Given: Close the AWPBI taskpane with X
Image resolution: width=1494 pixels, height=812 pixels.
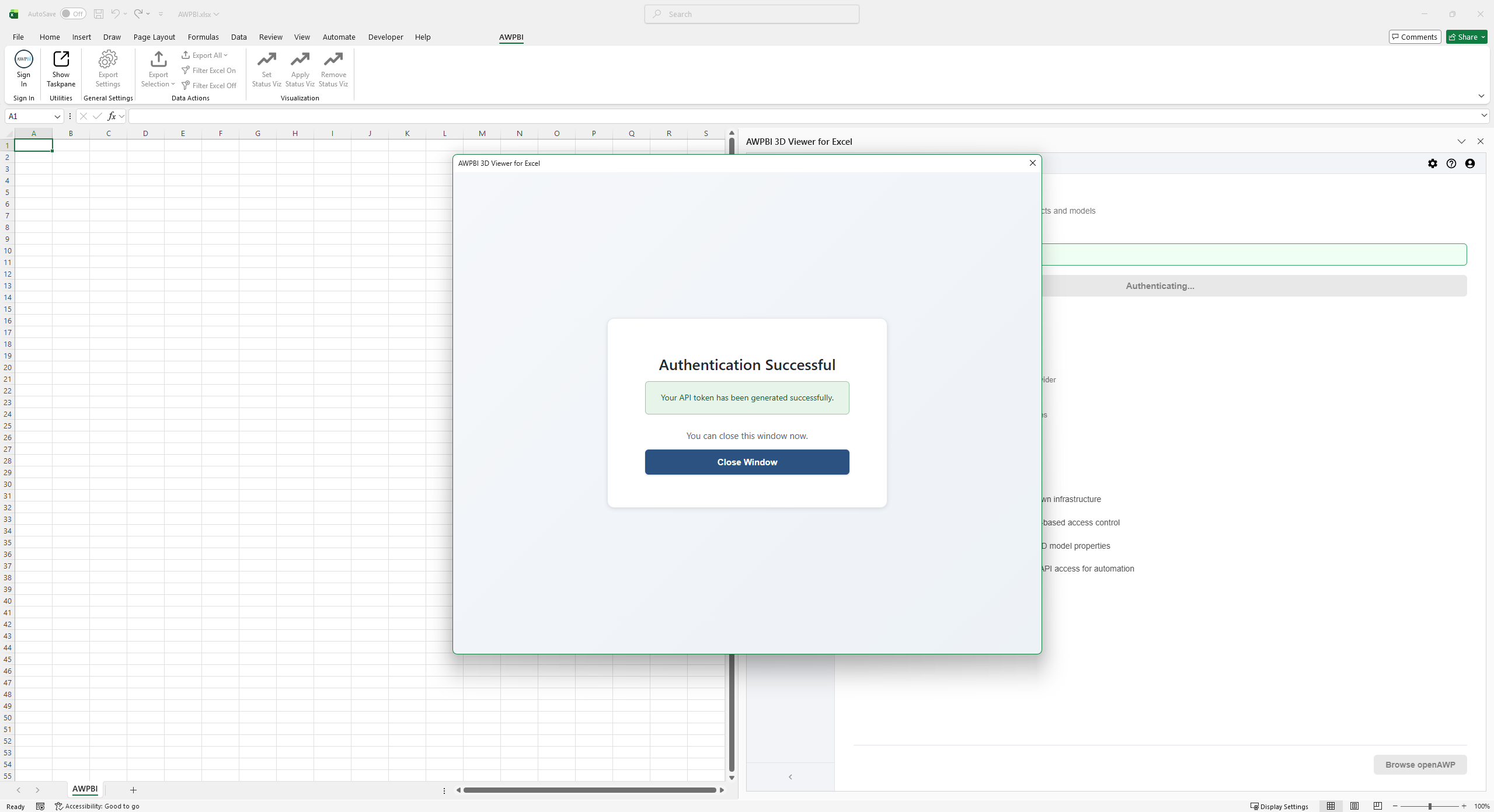Looking at the screenshot, I should (1480, 141).
